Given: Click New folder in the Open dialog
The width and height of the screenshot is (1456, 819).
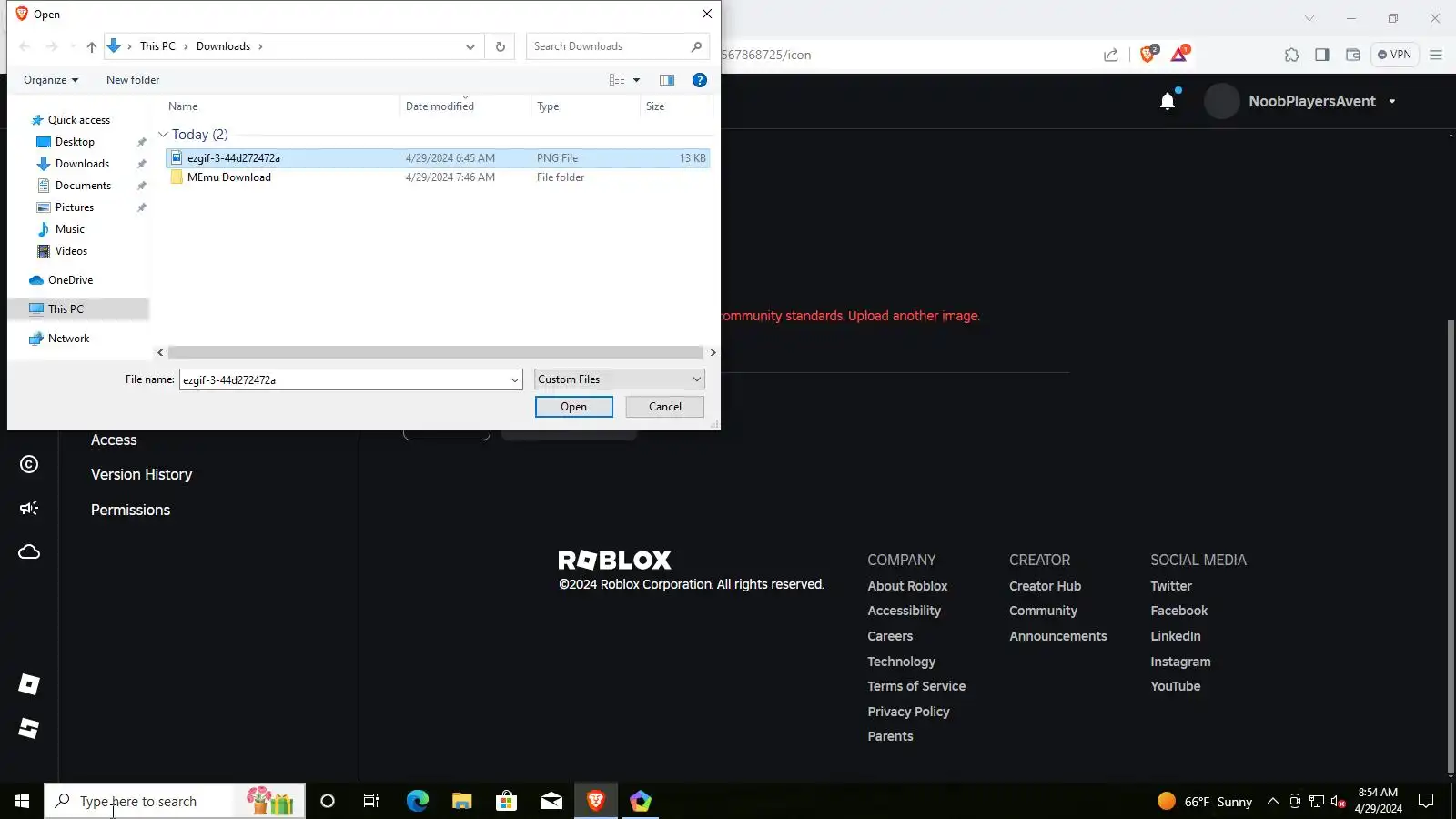Looking at the screenshot, I should (133, 80).
